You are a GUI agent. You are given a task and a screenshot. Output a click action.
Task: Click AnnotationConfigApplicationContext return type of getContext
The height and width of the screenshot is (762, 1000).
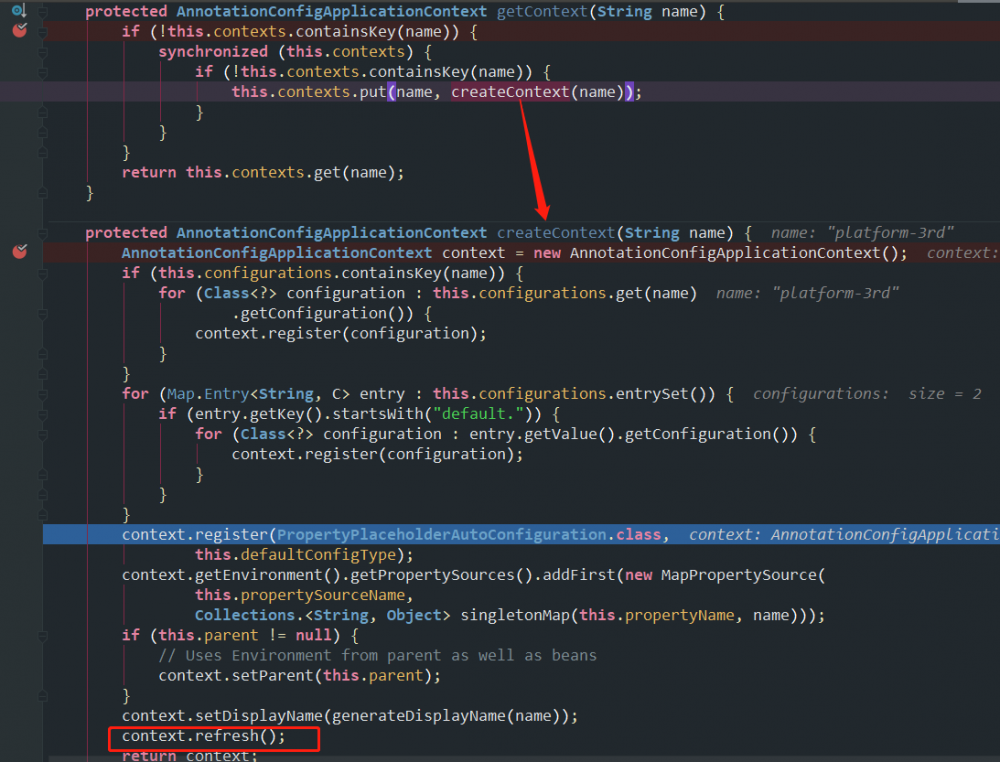[332, 11]
